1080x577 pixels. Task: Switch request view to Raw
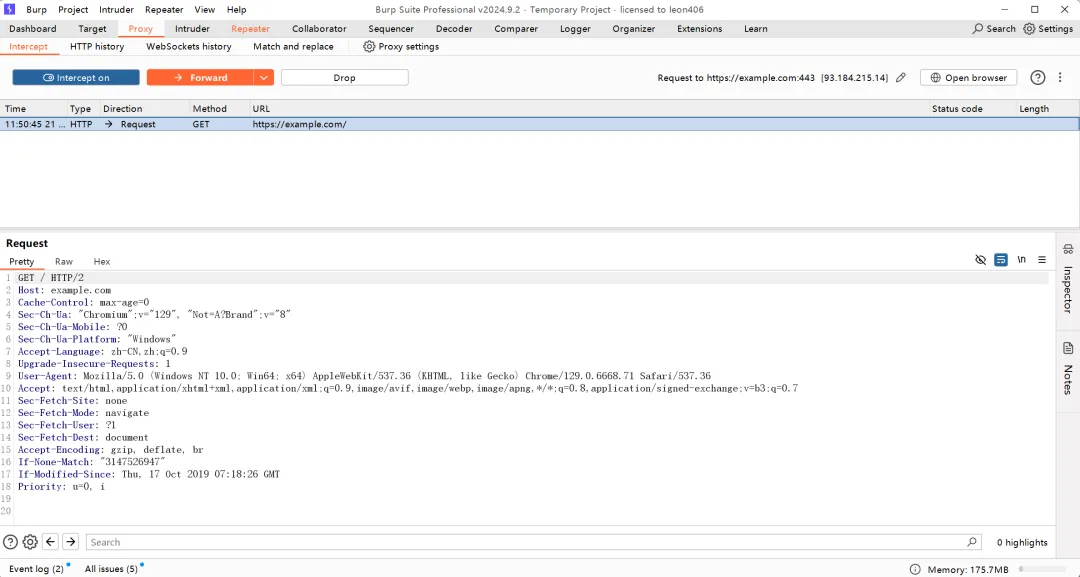[x=64, y=262]
